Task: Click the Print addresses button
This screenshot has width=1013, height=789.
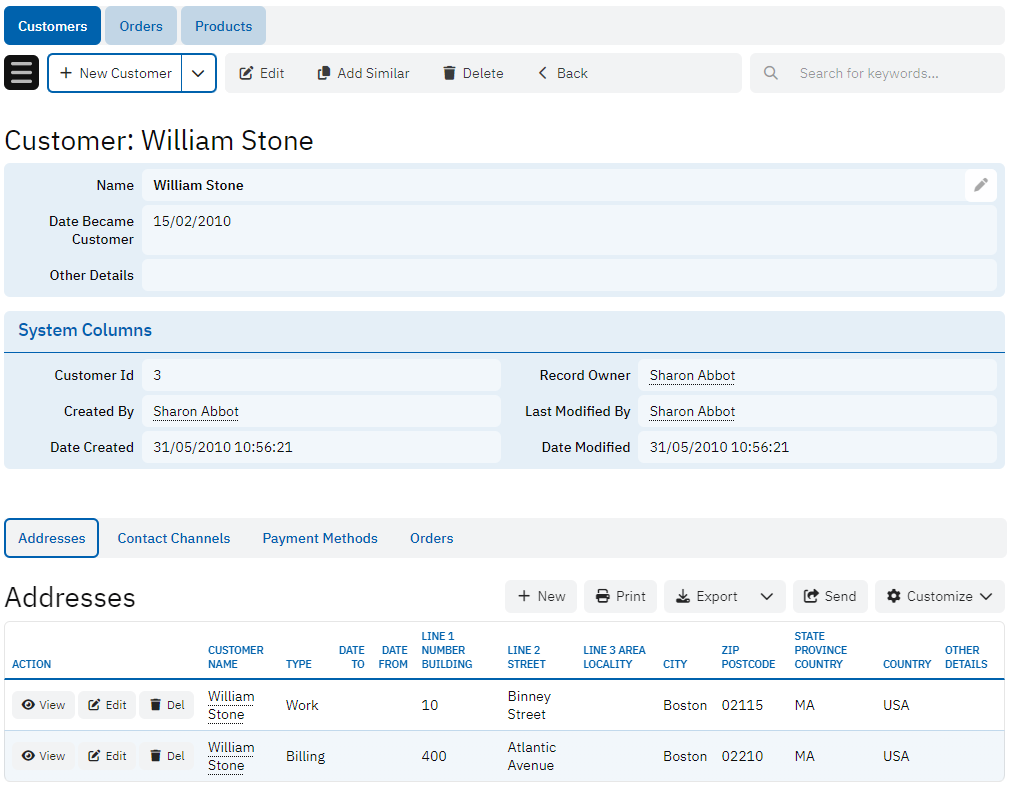Action: [620, 596]
